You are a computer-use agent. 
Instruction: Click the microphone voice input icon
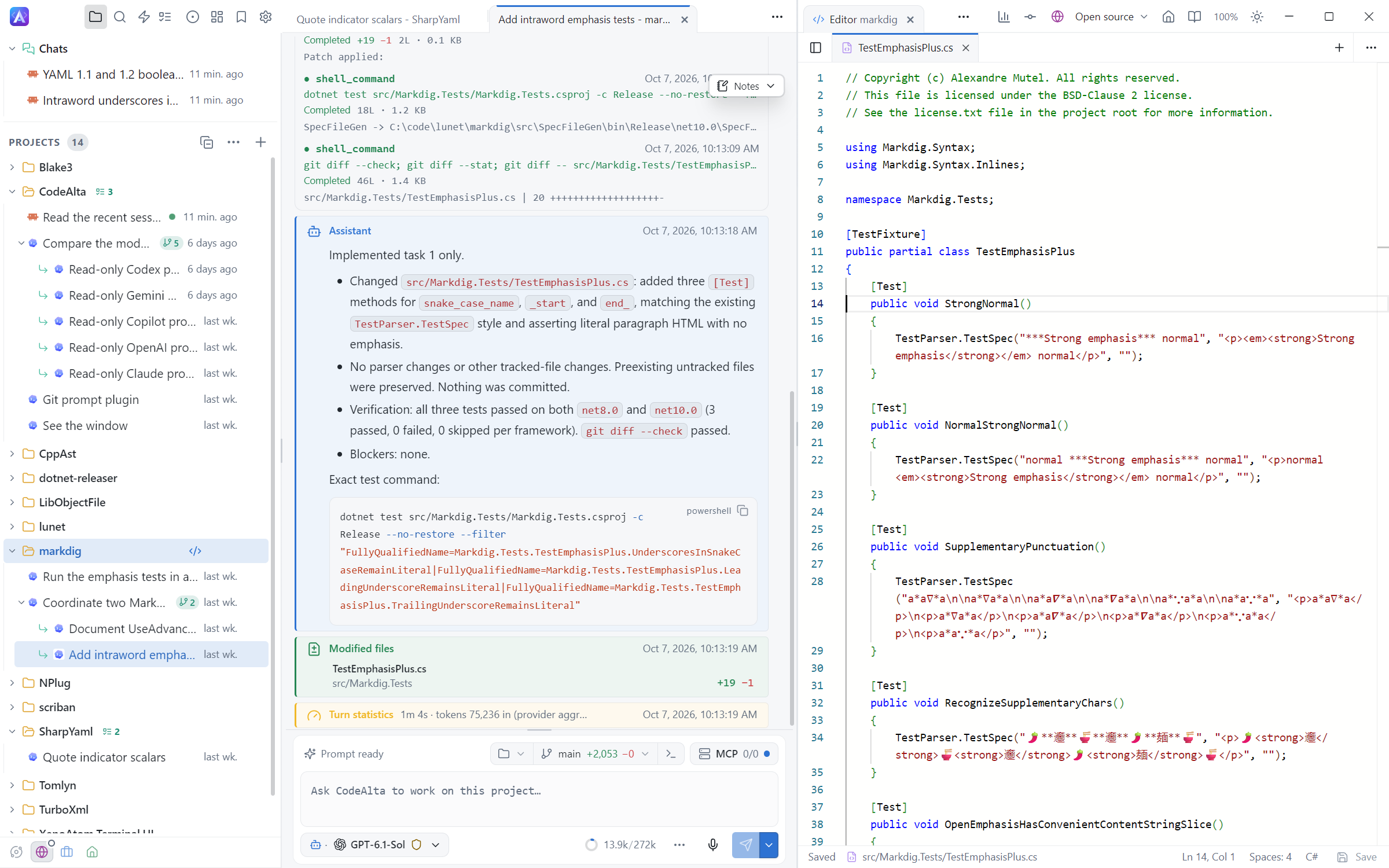[x=713, y=845]
